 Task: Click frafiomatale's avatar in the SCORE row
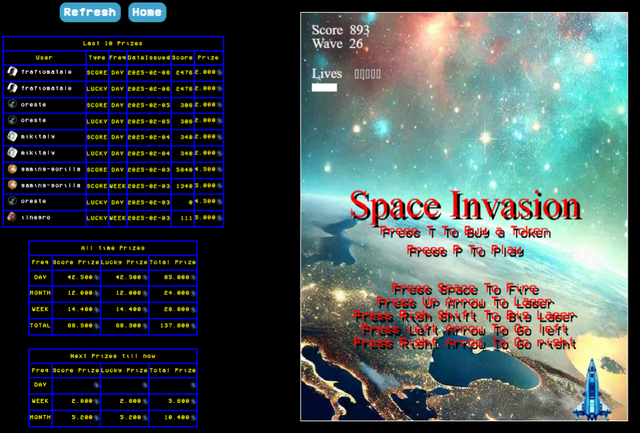[x=12, y=72]
